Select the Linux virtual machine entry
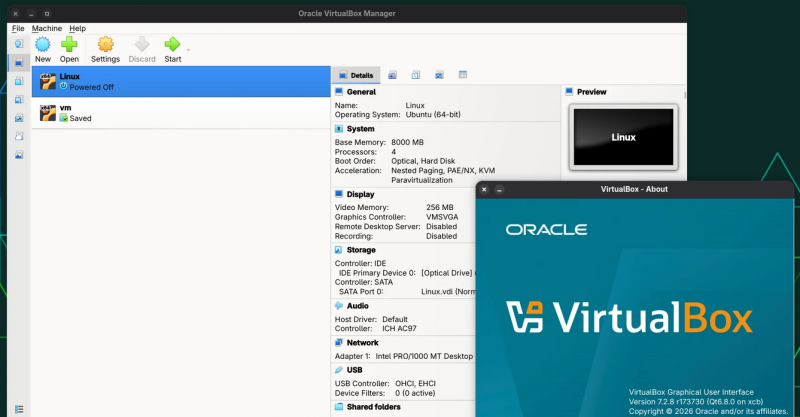Viewport: 800px width, 417px height. point(181,82)
